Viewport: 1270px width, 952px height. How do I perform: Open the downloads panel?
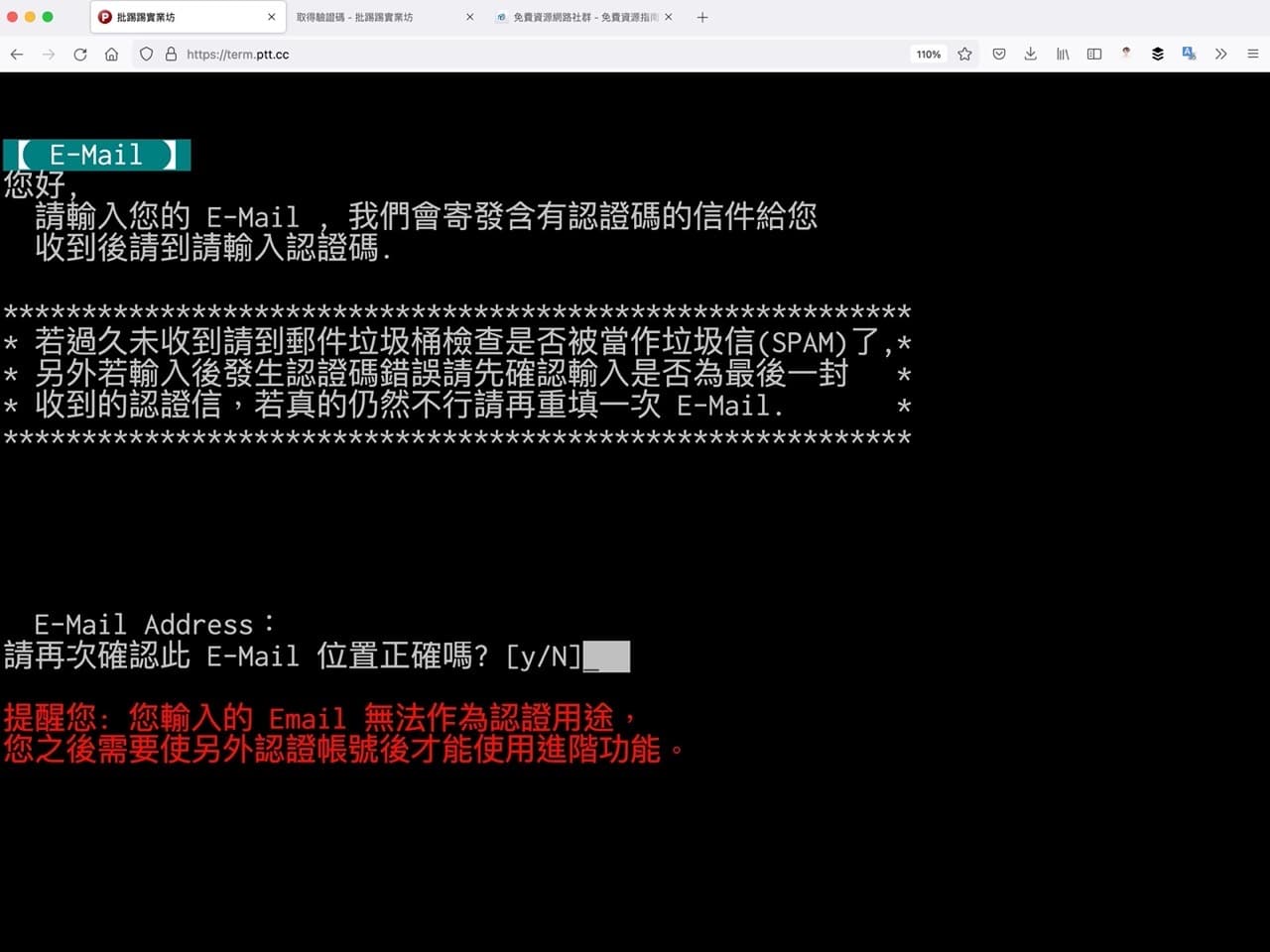click(x=1031, y=55)
